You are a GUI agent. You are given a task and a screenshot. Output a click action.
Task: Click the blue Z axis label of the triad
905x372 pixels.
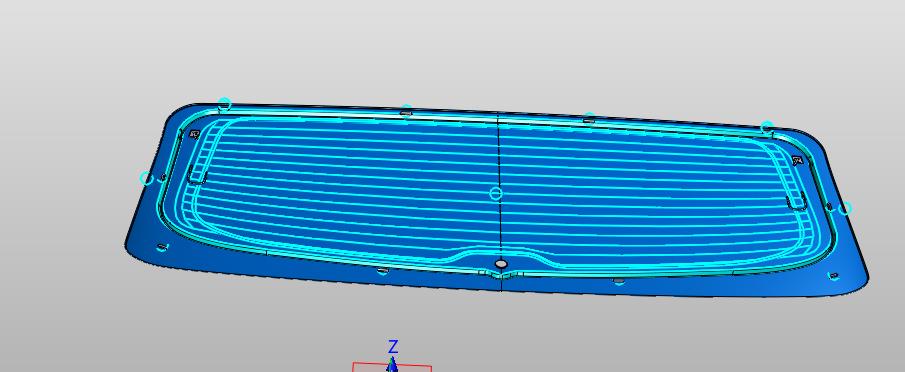tap(393, 347)
